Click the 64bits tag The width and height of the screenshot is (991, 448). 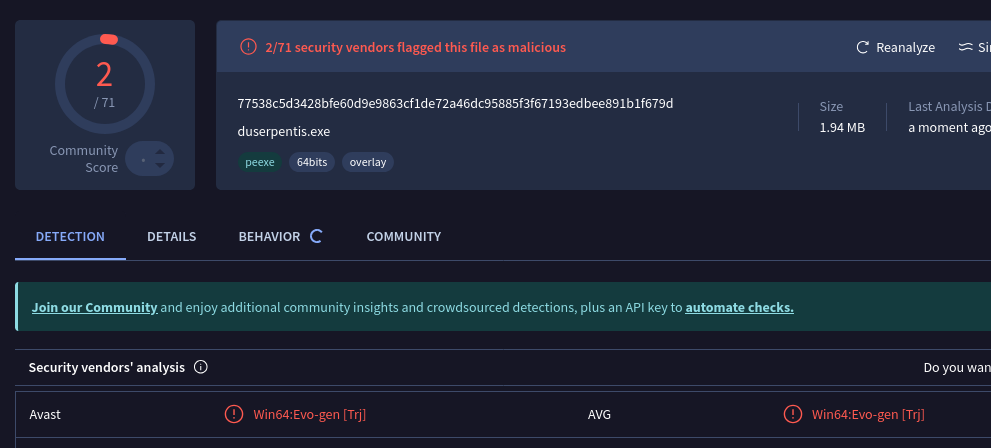[x=312, y=161]
